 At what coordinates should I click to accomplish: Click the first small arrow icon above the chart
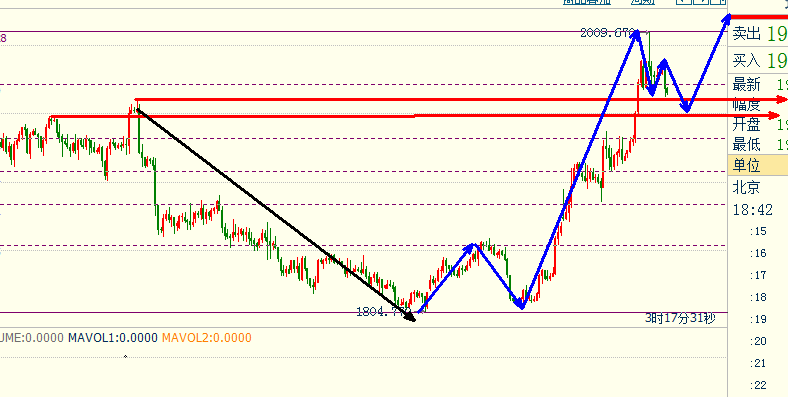pos(684,2)
